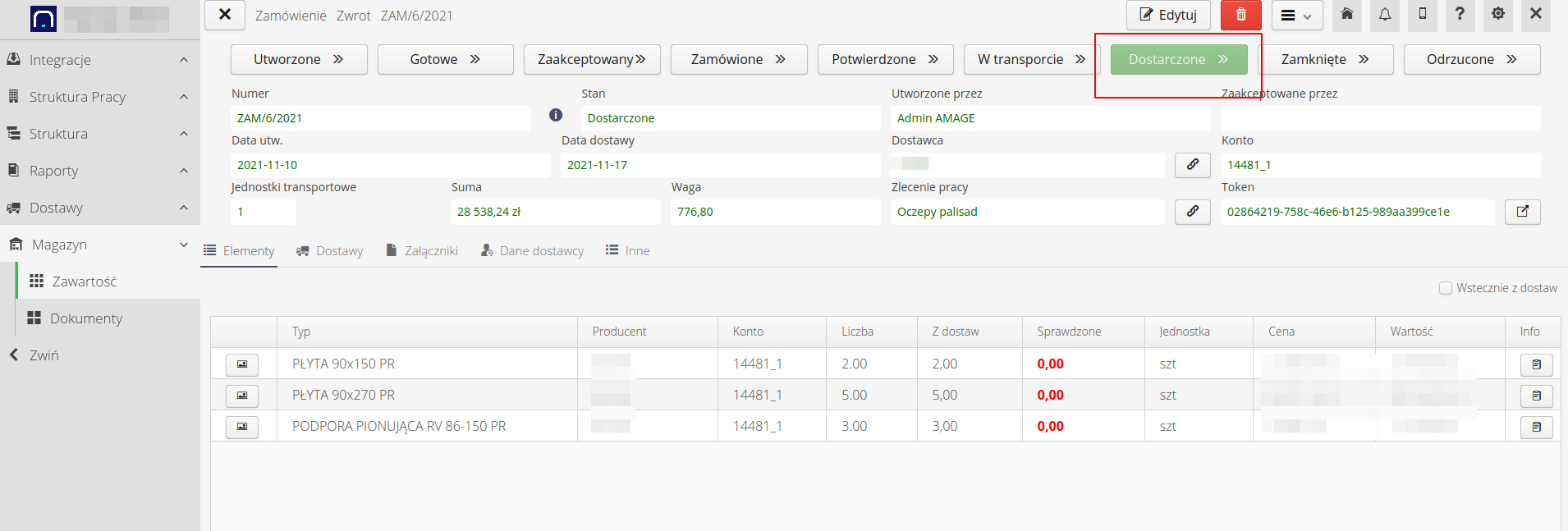1568x531 pixels.
Task: Click image icon for PŁYTA 90x150 PR row
Action: pyautogui.click(x=242, y=364)
